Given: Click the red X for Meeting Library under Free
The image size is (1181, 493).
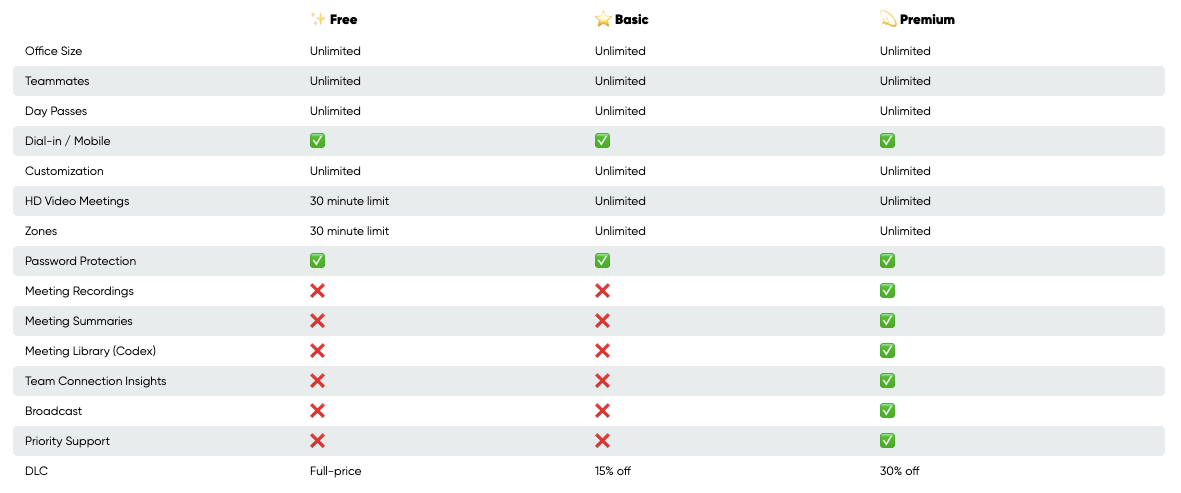Looking at the screenshot, I should [318, 351].
